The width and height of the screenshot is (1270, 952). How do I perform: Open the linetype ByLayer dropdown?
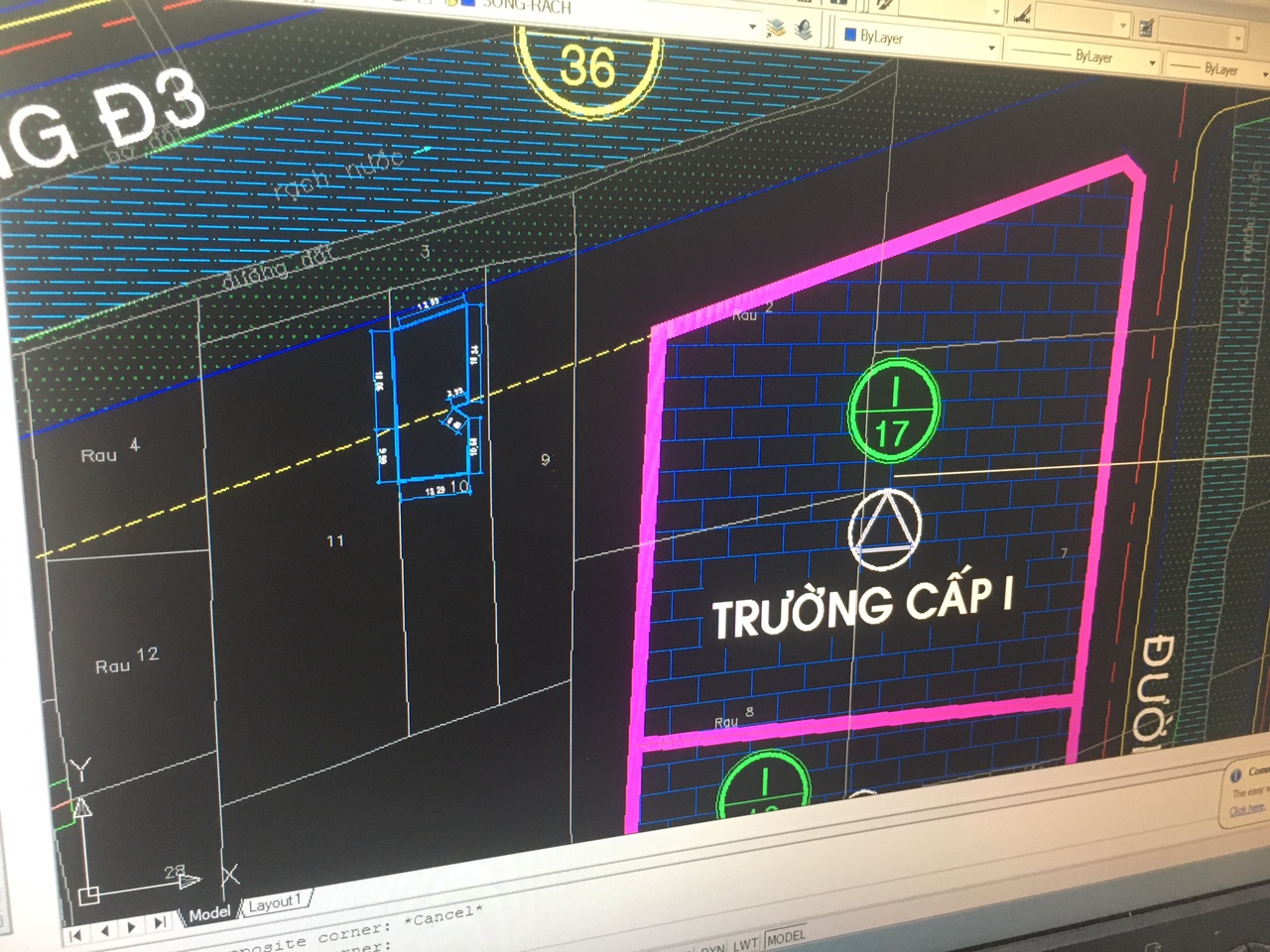coord(1083,58)
